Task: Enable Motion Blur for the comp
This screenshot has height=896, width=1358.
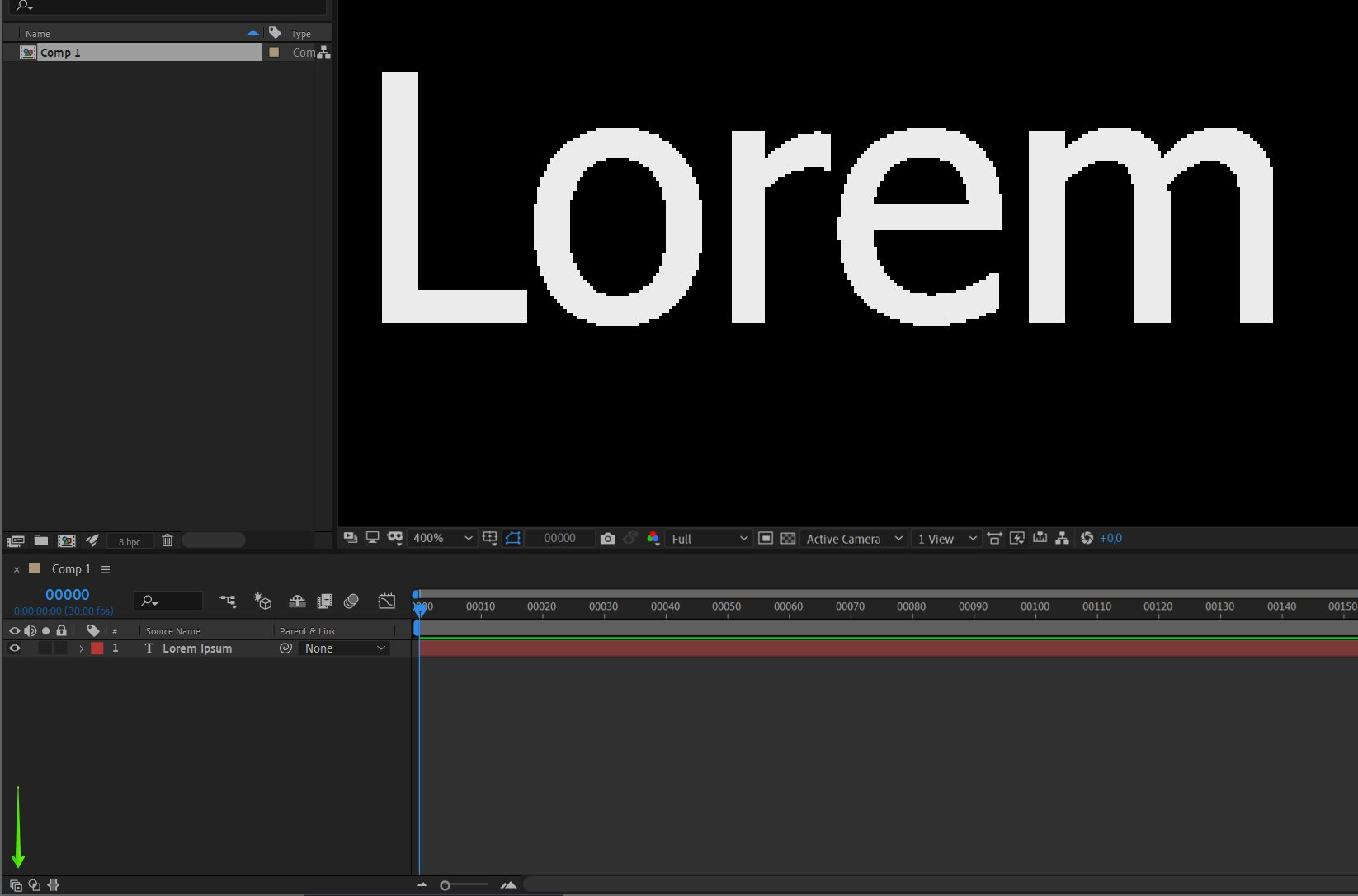Action: tap(351, 601)
